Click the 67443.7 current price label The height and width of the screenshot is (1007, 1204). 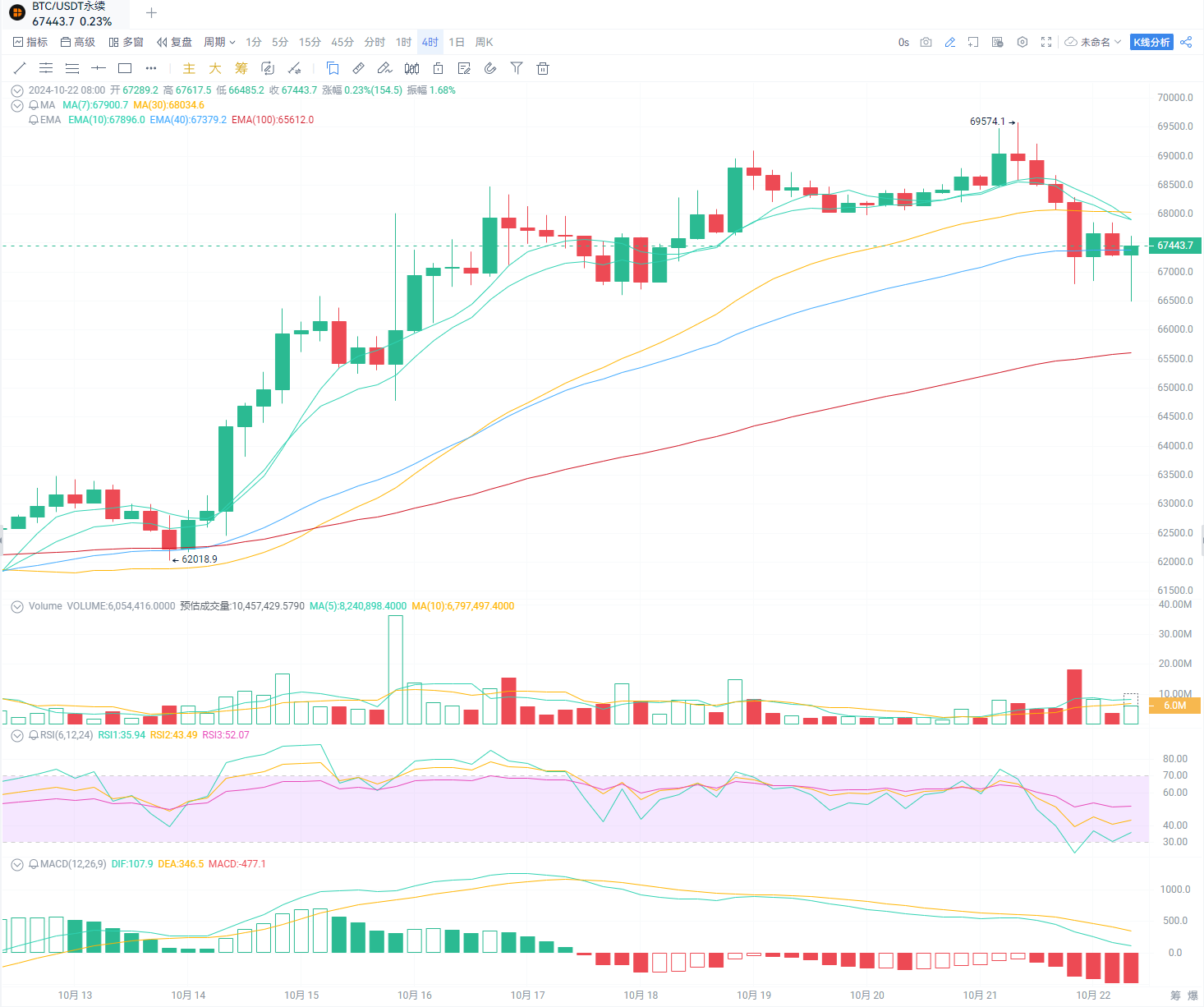[x=1175, y=246]
